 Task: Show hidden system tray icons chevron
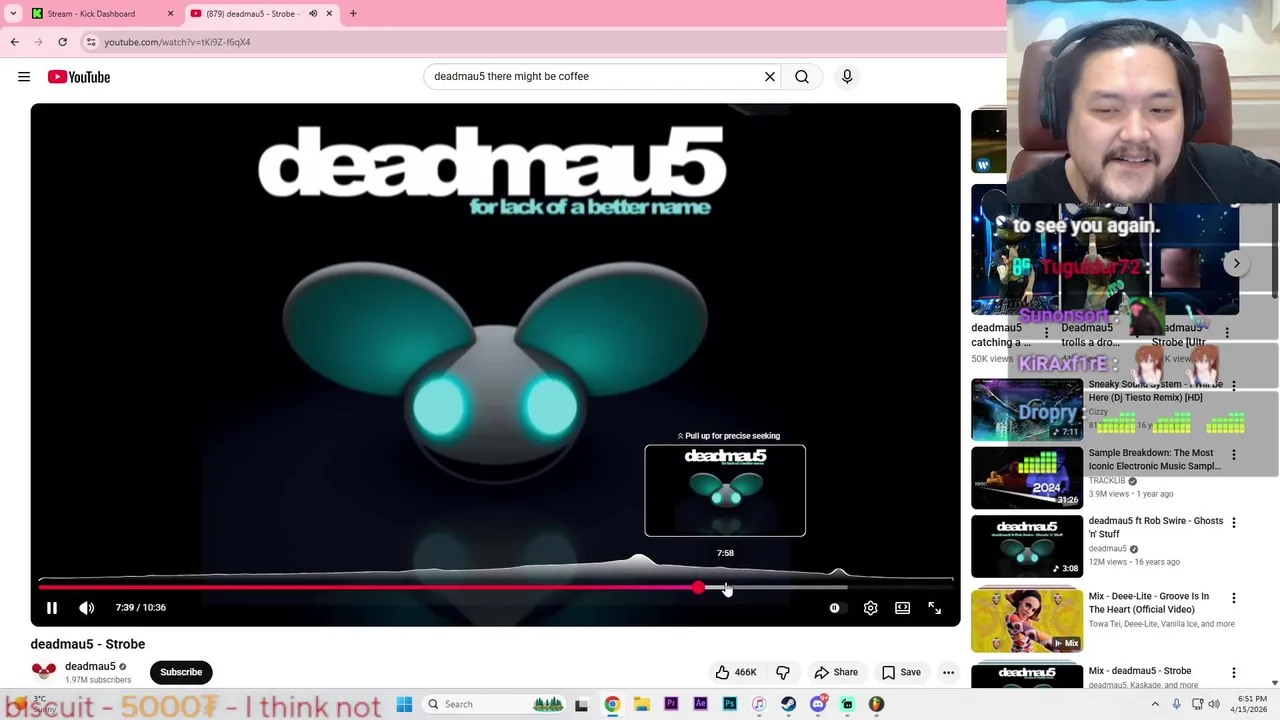coord(1155,704)
